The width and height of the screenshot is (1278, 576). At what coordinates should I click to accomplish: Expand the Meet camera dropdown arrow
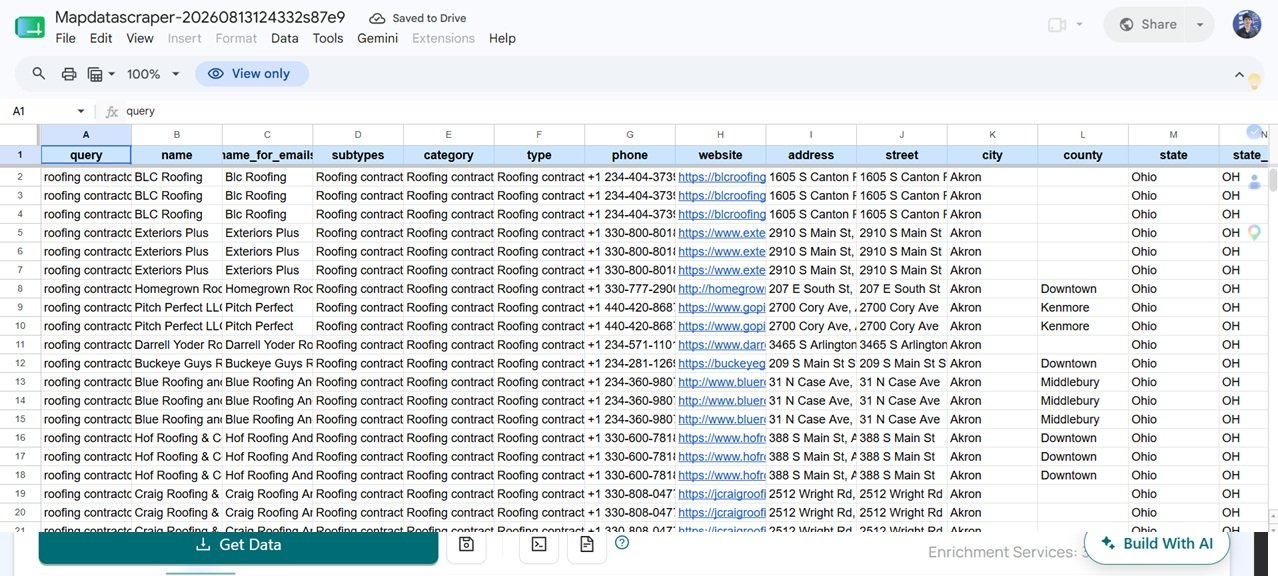(1079, 25)
